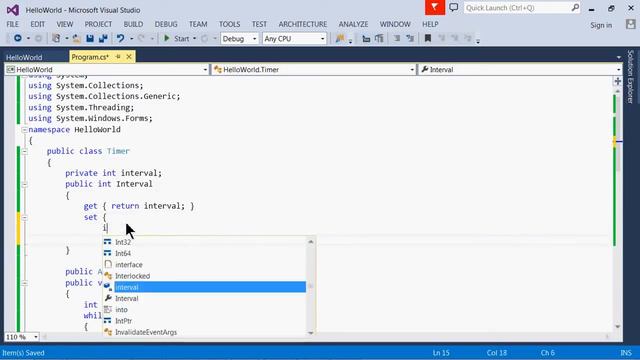Click the account avatar icon beside Sign in

click(x=631, y=24)
